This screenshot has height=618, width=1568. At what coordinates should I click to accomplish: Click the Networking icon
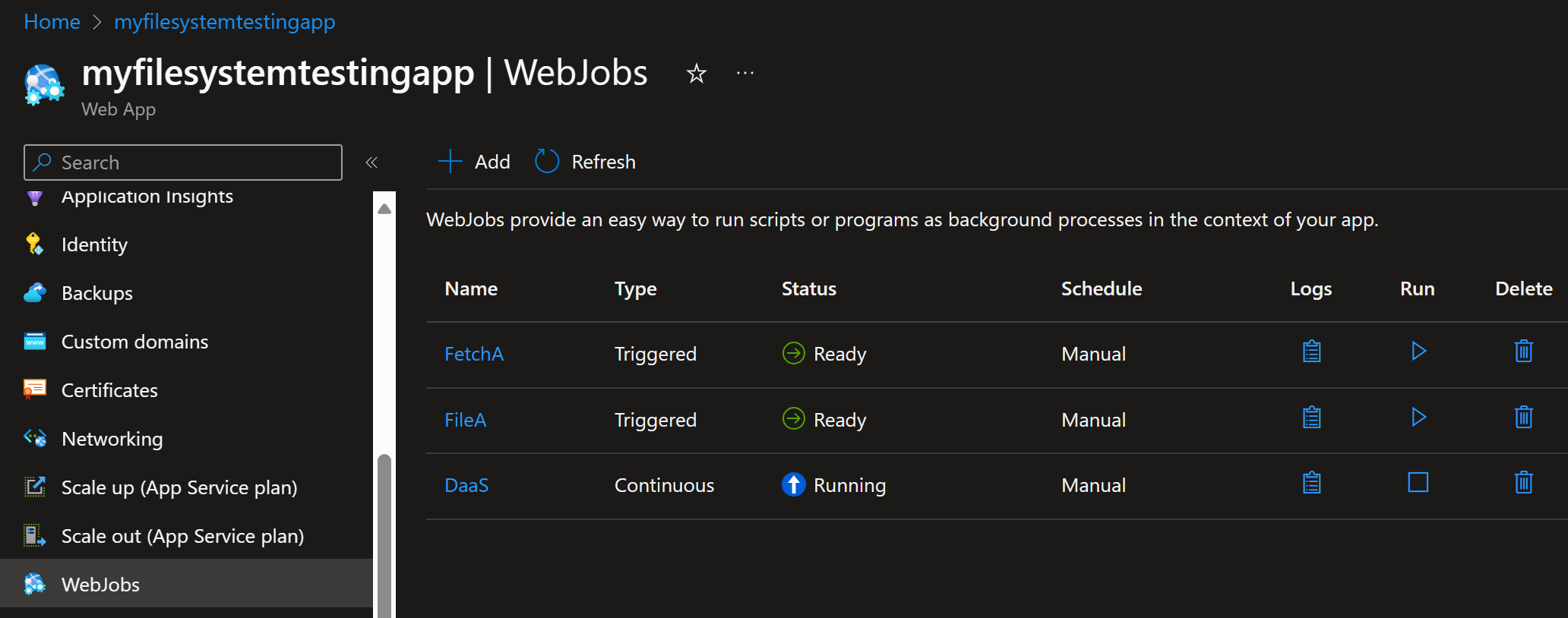click(35, 438)
